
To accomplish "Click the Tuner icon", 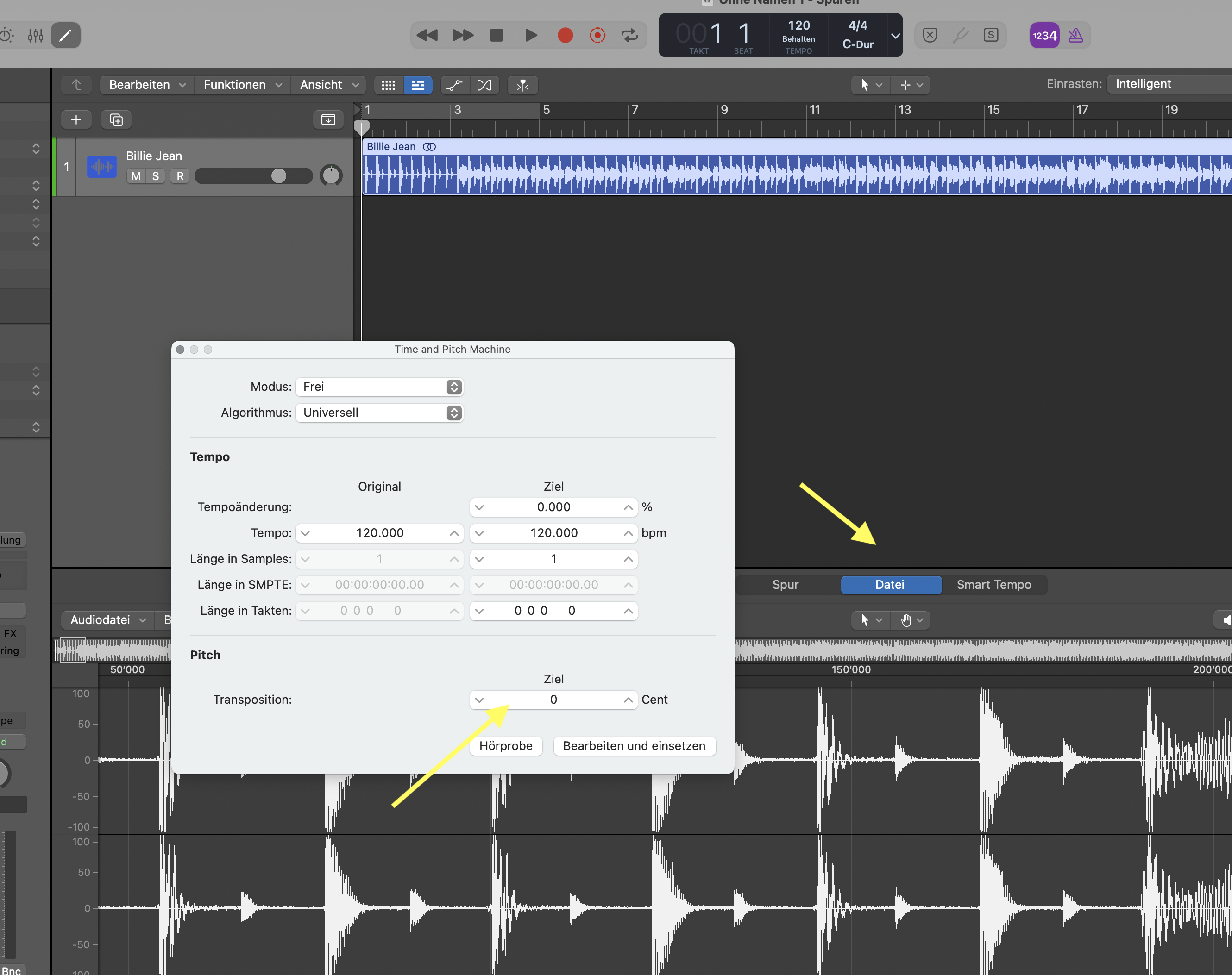I will (960, 35).
